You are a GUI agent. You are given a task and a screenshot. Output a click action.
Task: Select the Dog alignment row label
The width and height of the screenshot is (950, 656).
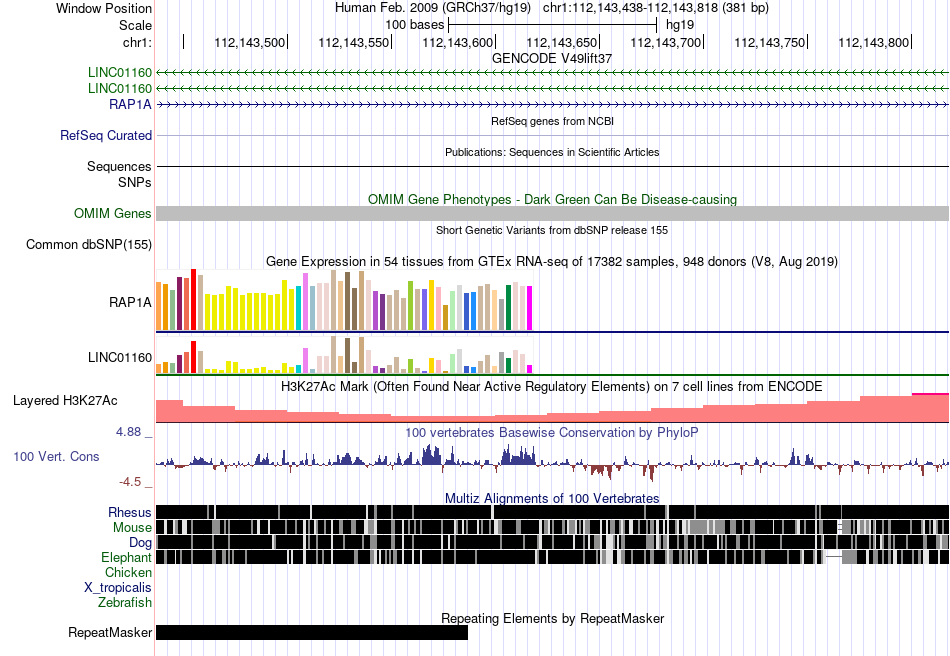tap(140, 543)
